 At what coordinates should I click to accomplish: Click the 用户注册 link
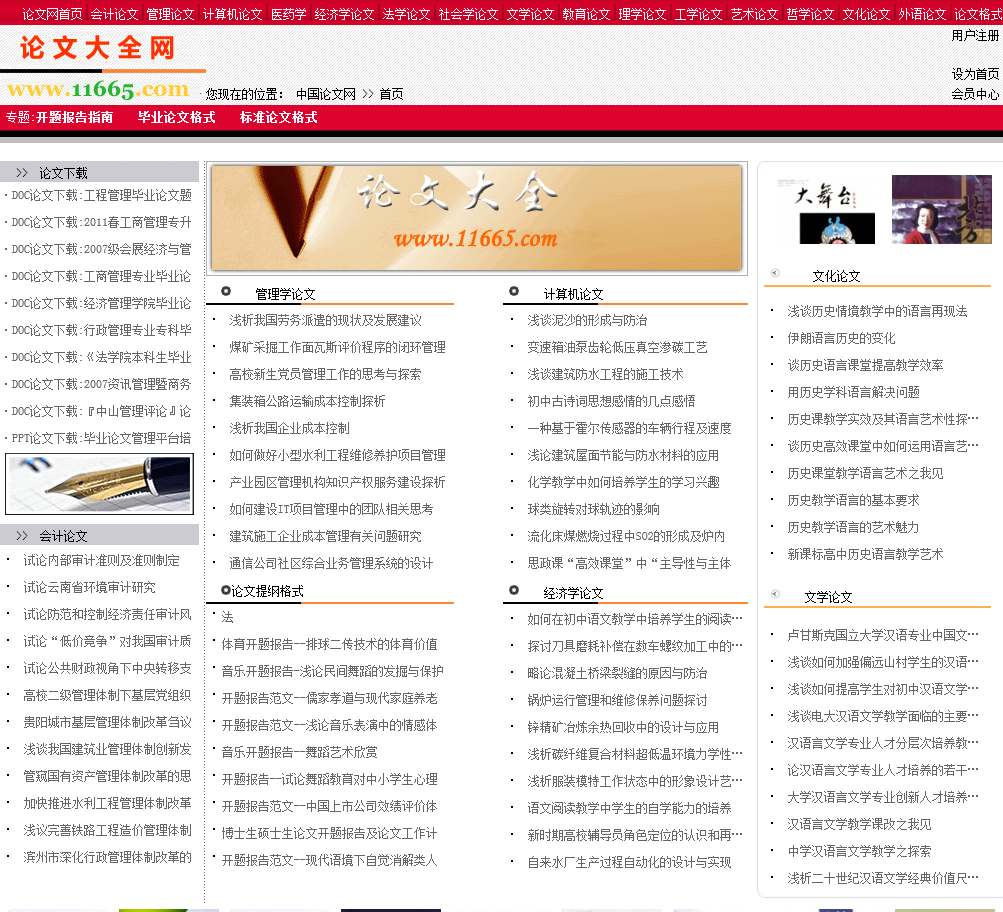coord(975,35)
